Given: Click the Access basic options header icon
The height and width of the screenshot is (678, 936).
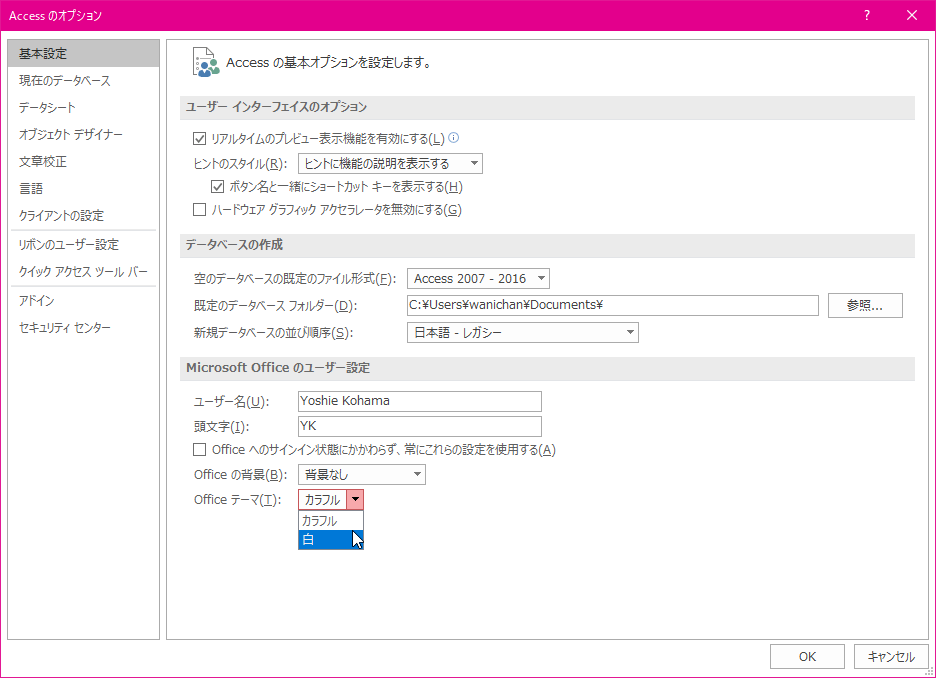Looking at the screenshot, I should 206,62.
